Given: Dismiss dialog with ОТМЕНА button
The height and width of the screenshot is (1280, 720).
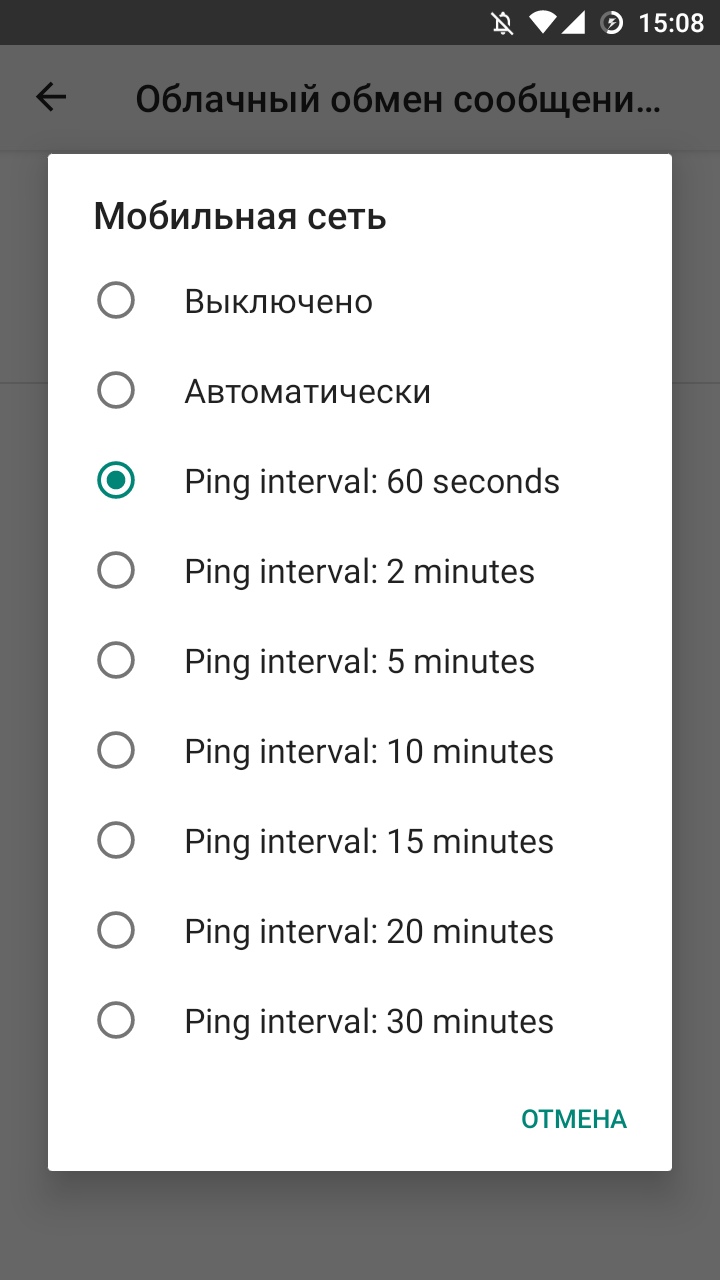Looking at the screenshot, I should point(573,1118).
